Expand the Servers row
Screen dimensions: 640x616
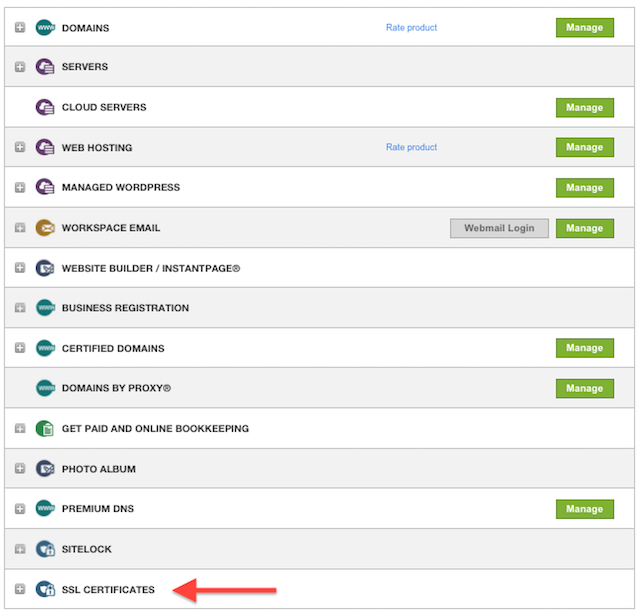tap(20, 67)
